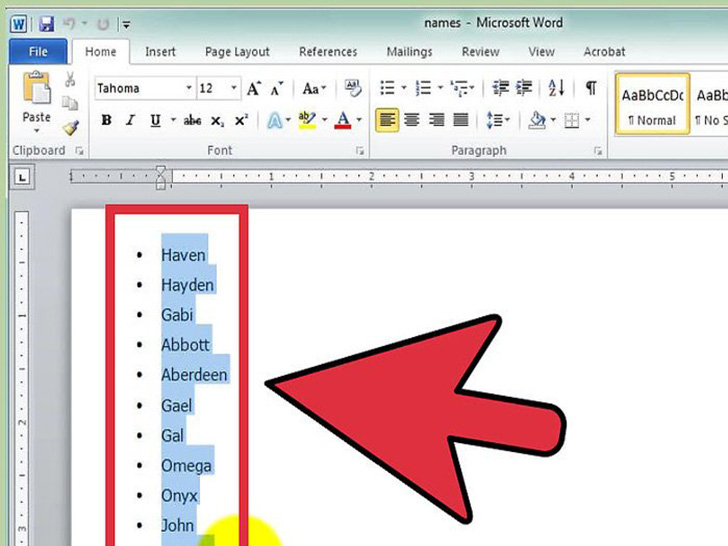Open font color dropdown arrow
The image size is (728, 546).
[359, 120]
